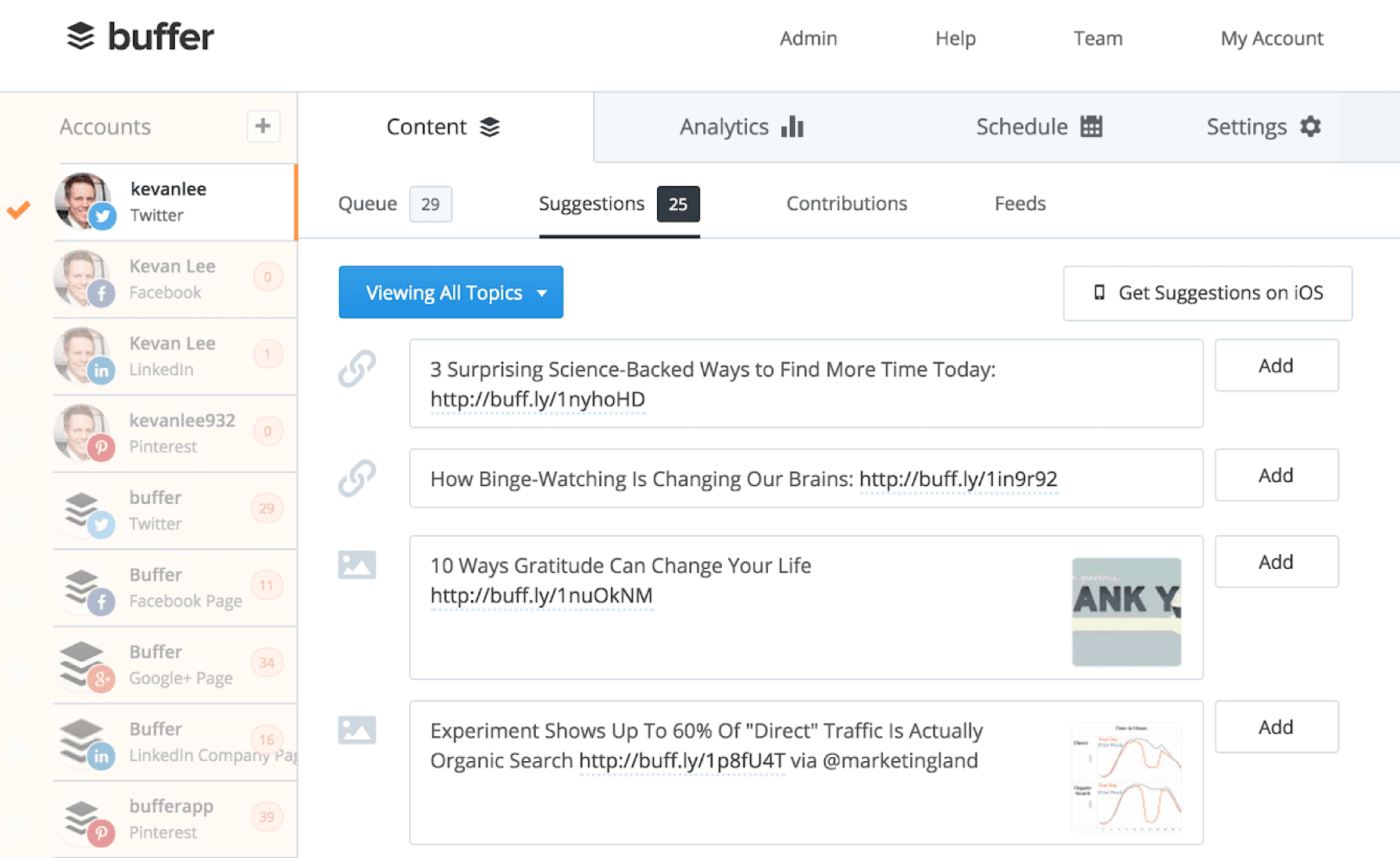The height and width of the screenshot is (858, 1400).
Task: Click Direct Traffic chart thumbnail
Action: pos(1126,777)
